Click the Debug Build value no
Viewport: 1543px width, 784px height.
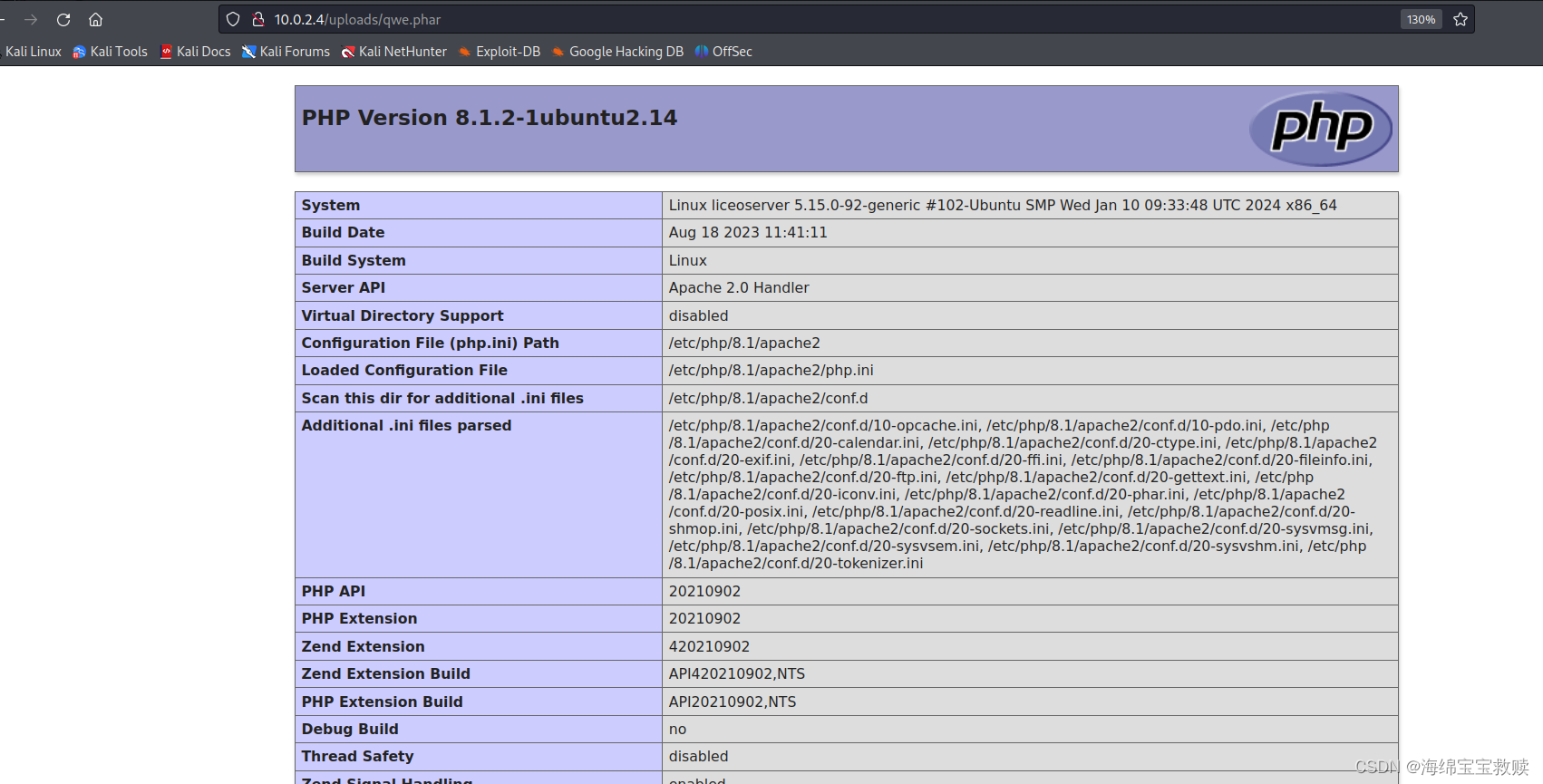pos(677,730)
